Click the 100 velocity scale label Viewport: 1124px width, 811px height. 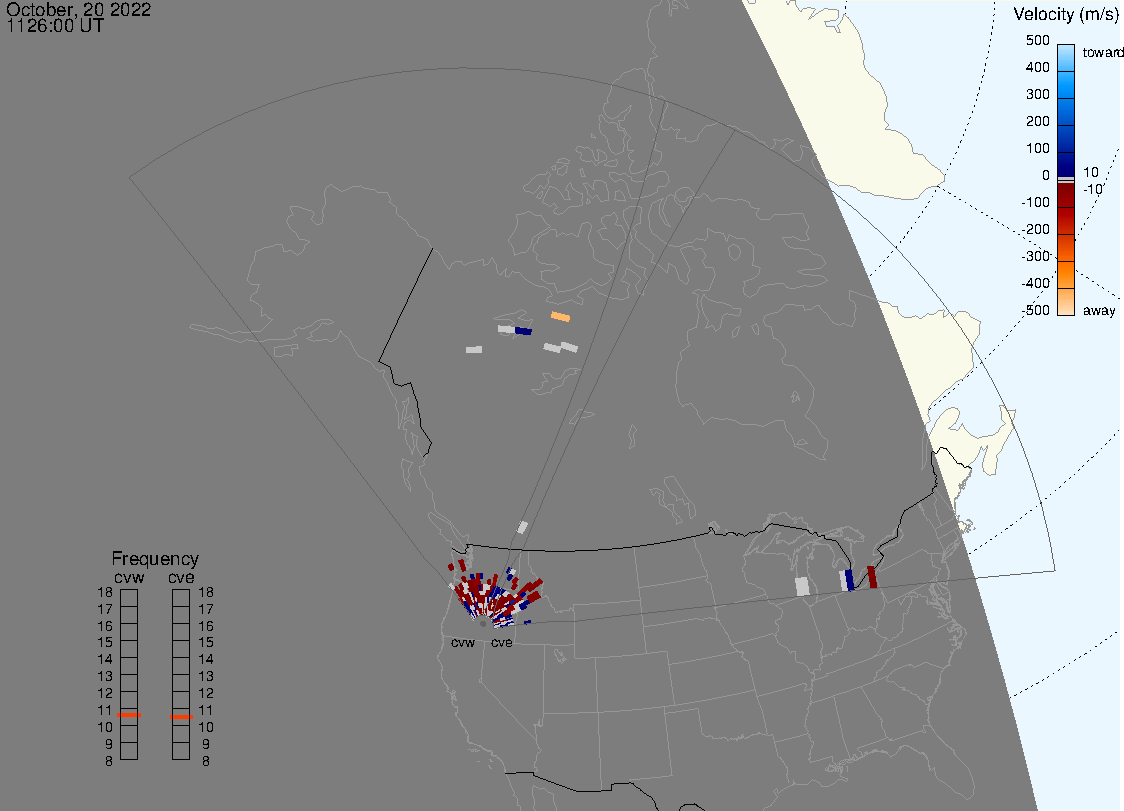tap(1037, 148)
